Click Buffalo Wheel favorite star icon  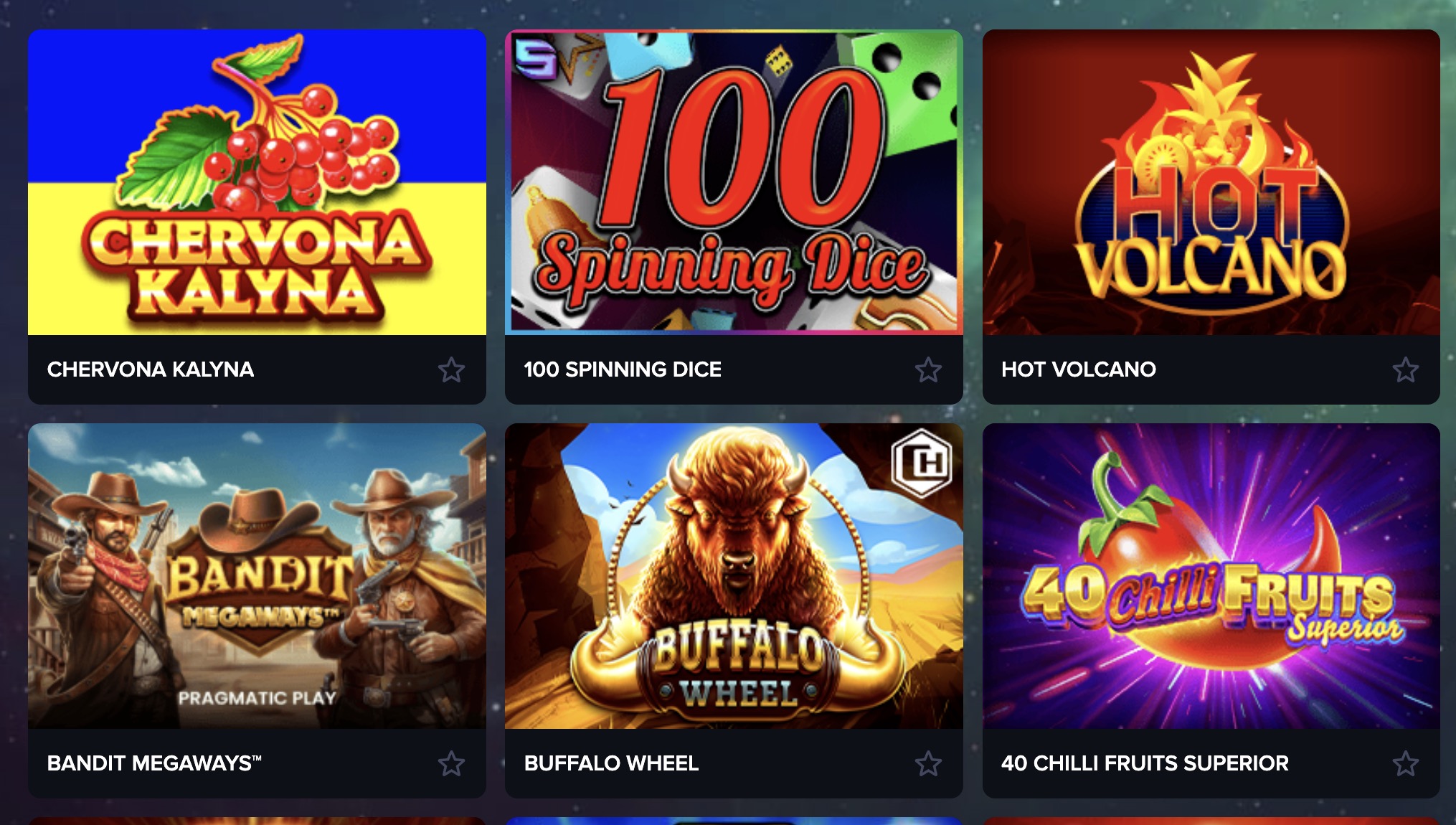(928, 763)
